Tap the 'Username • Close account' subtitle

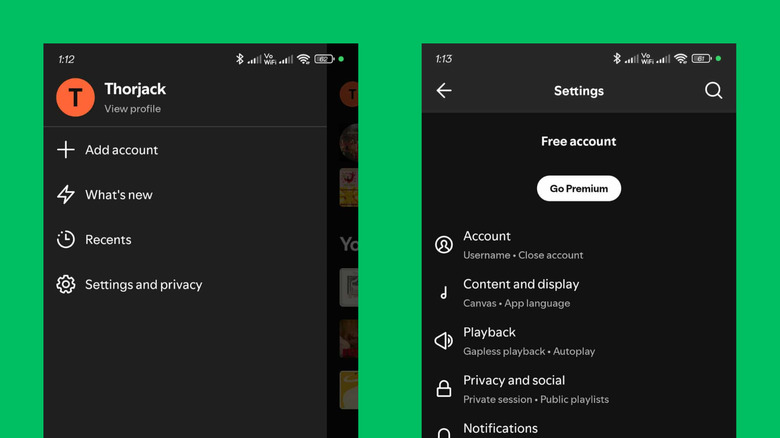[523, 255]
